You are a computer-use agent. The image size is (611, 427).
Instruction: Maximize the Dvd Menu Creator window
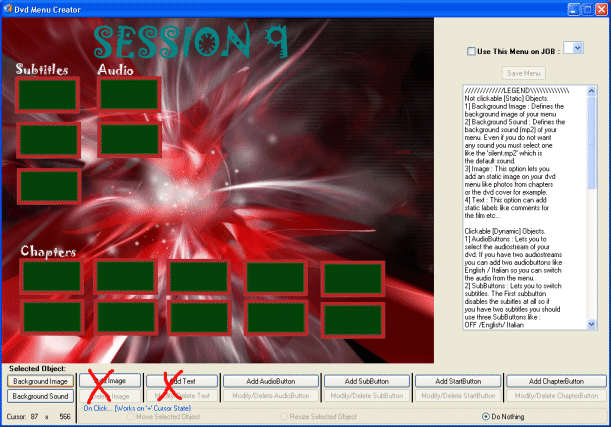point(588,9)
